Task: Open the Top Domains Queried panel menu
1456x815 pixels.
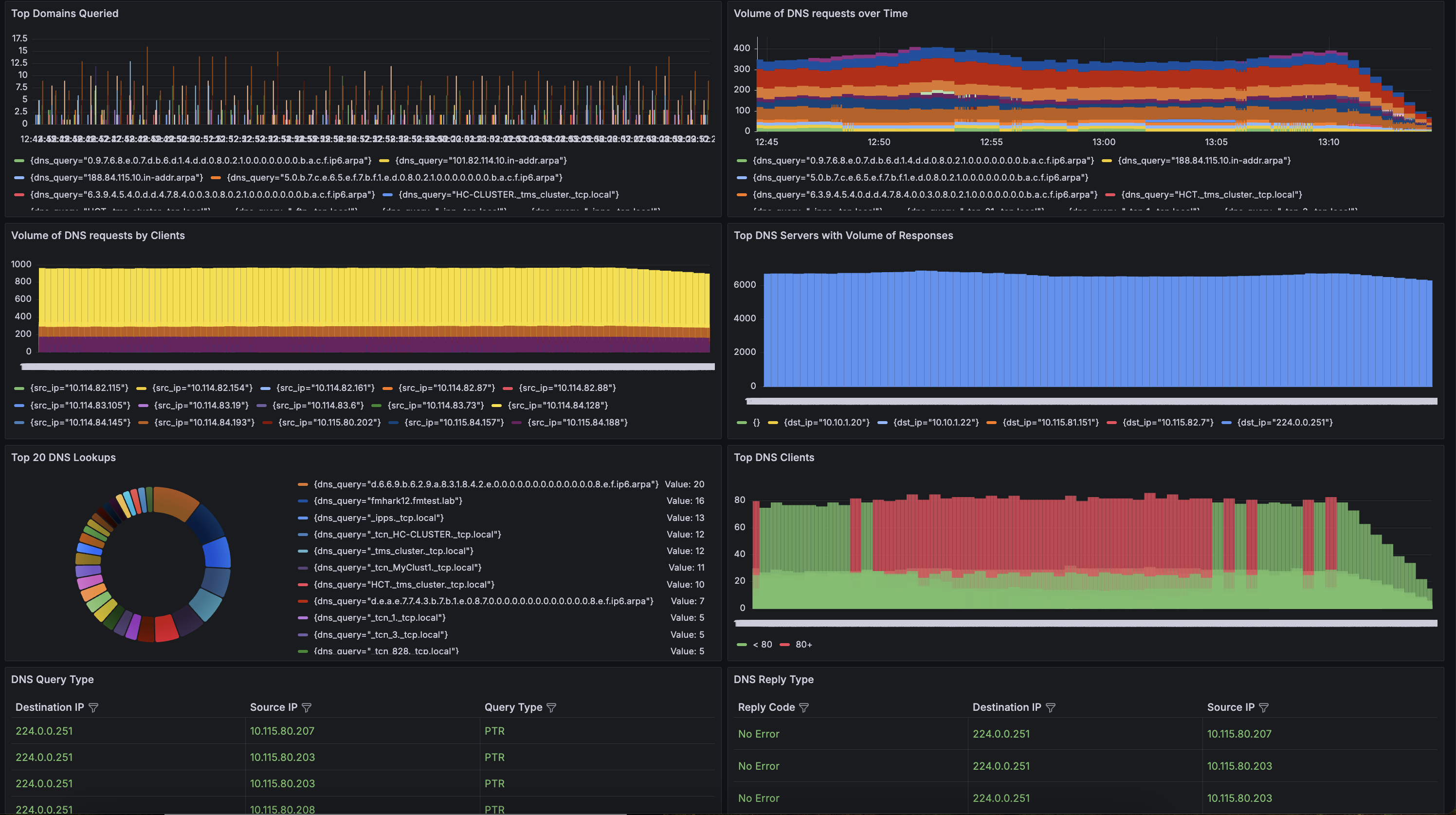Action: pyautogui.click(x=65, y=14)
